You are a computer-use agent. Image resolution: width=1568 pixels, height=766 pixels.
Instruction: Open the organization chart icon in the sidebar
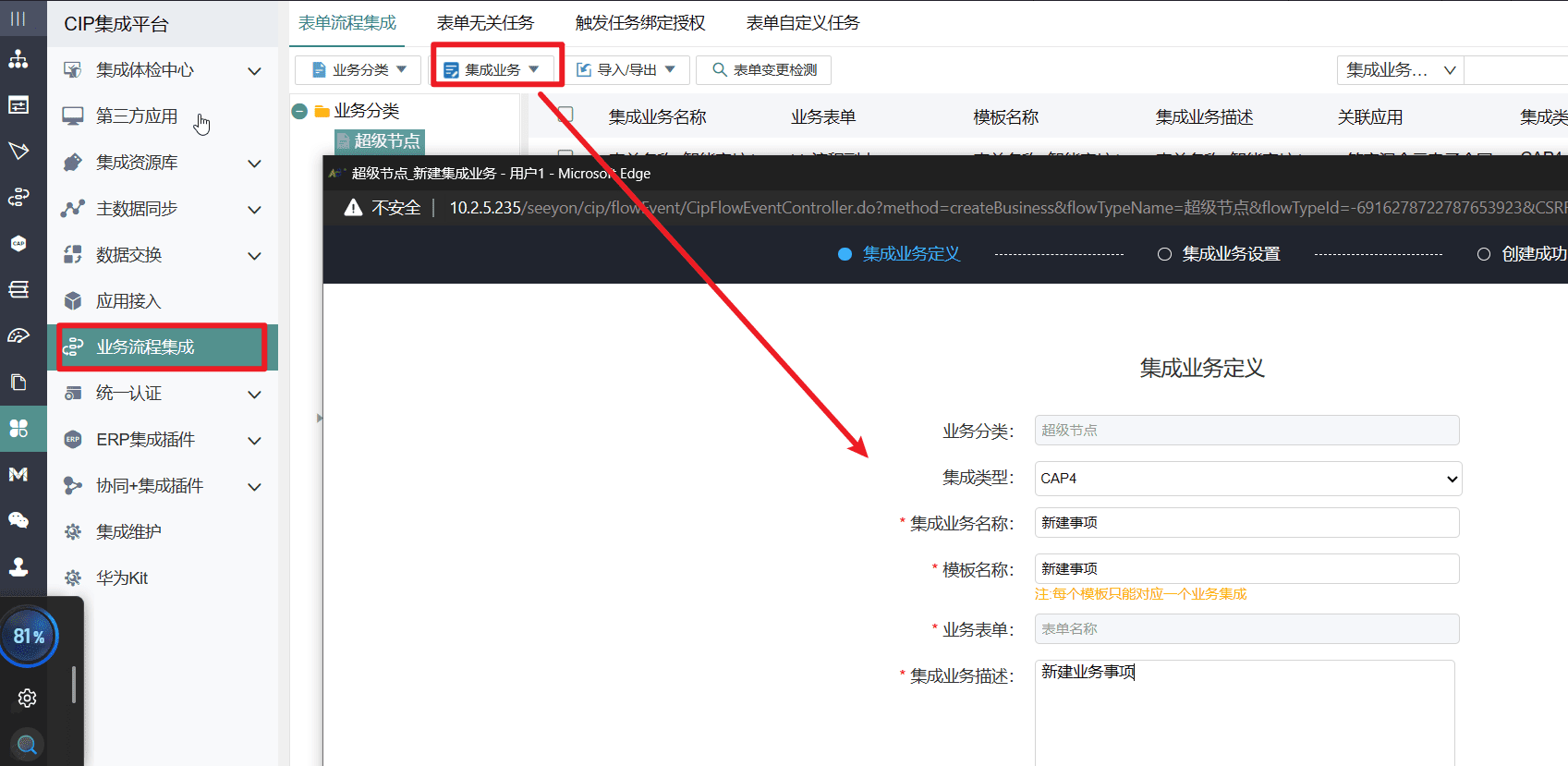pos(18,60)
